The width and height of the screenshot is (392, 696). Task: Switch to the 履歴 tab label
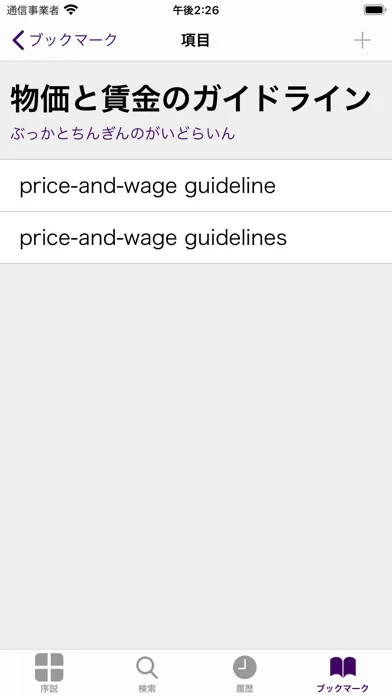(245, 688)
